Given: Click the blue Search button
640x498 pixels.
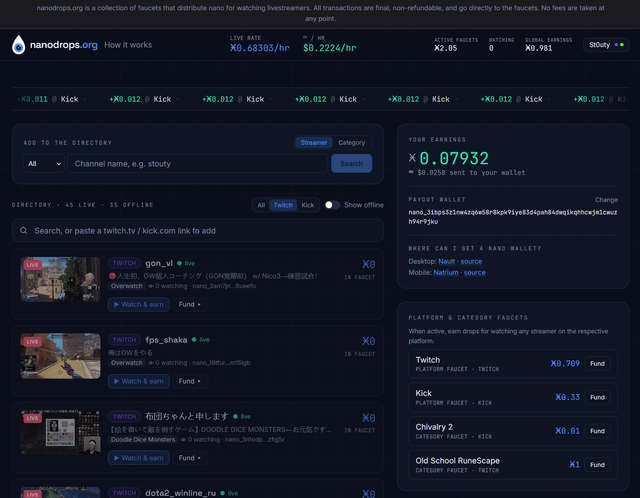Looking at the screenshot, I should click(351, 164).
